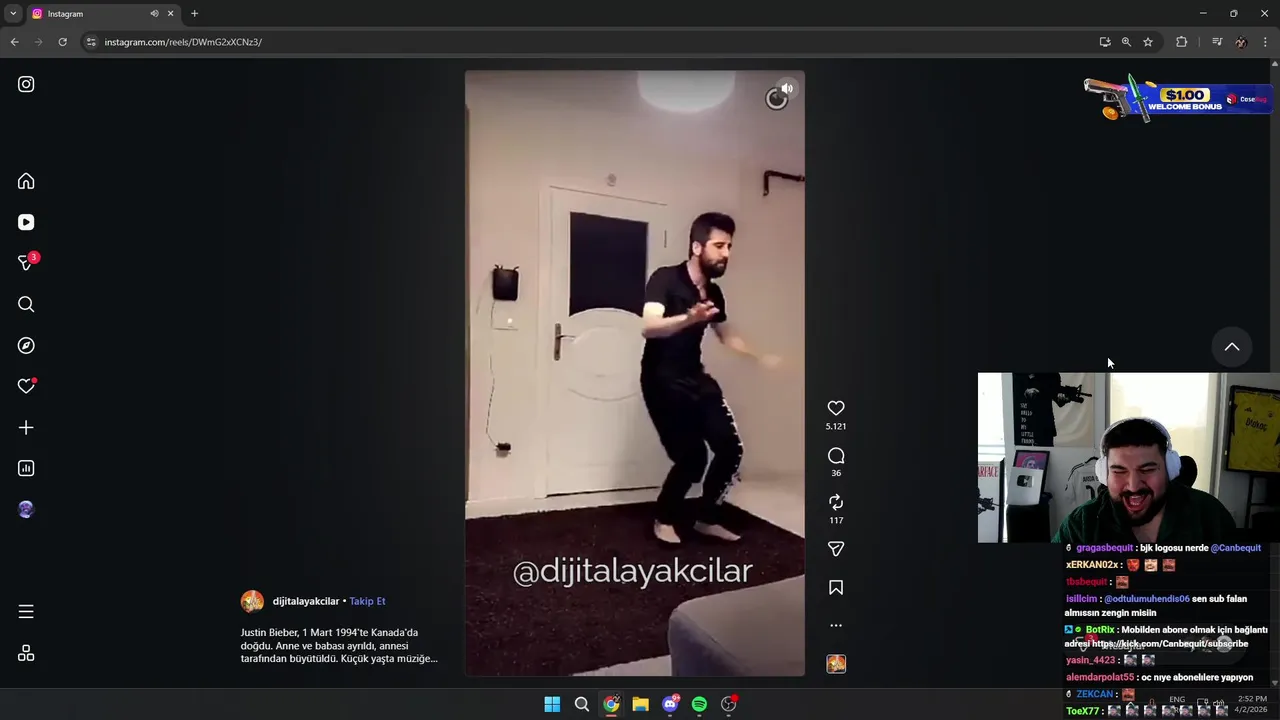Screen dimensions: 1280x720
Task: Open Messages with 3 unread badge
Action: pos(27,262)
